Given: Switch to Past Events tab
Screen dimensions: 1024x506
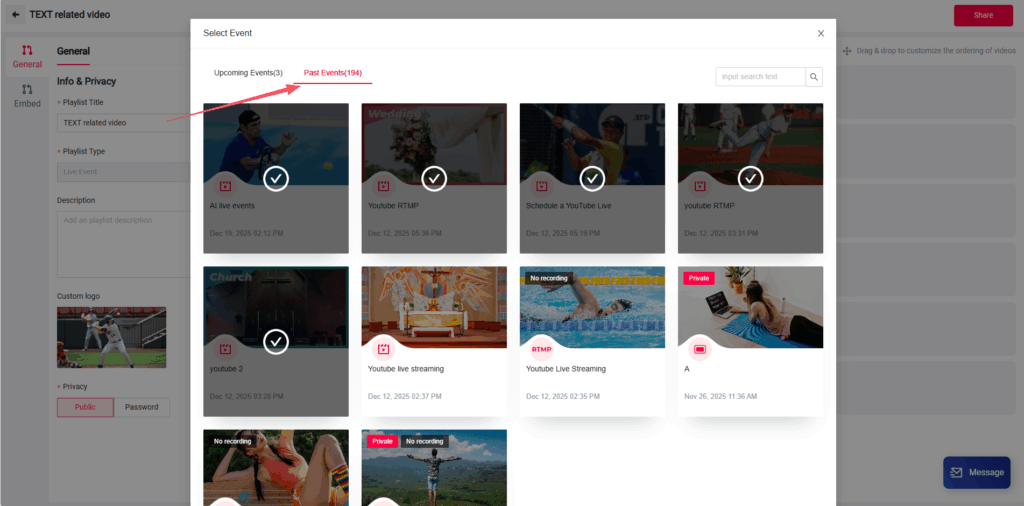Looking at the screenshot, I should [333, 73].
